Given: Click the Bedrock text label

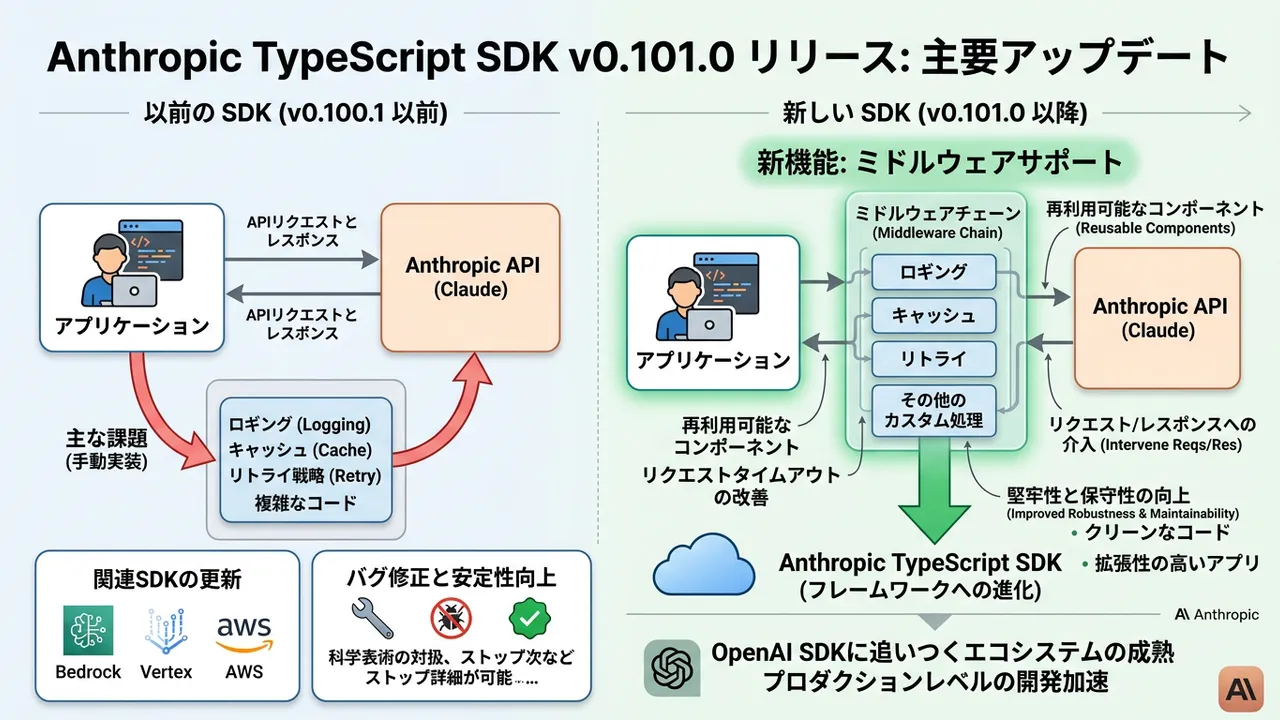Looking at the screenshot, I should [x=89, y=672].
